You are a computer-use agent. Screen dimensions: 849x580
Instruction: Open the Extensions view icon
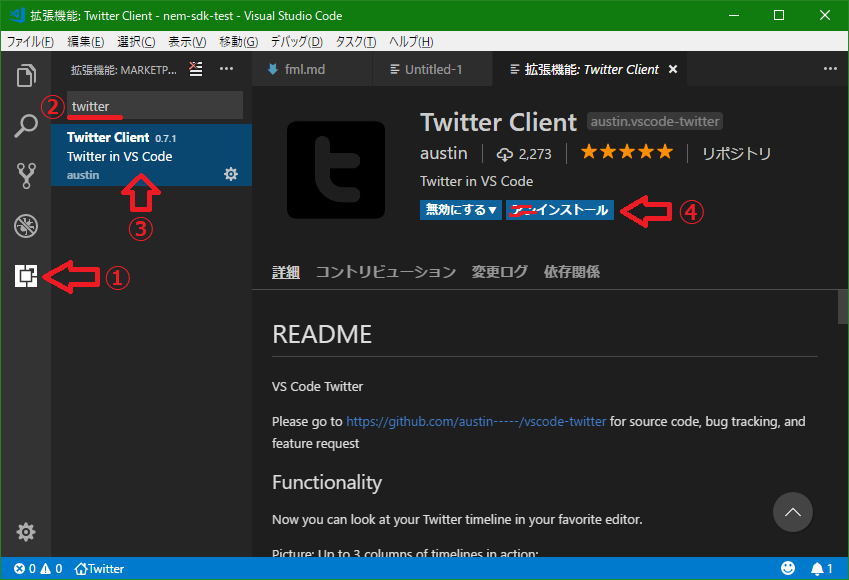pos(25,276)
